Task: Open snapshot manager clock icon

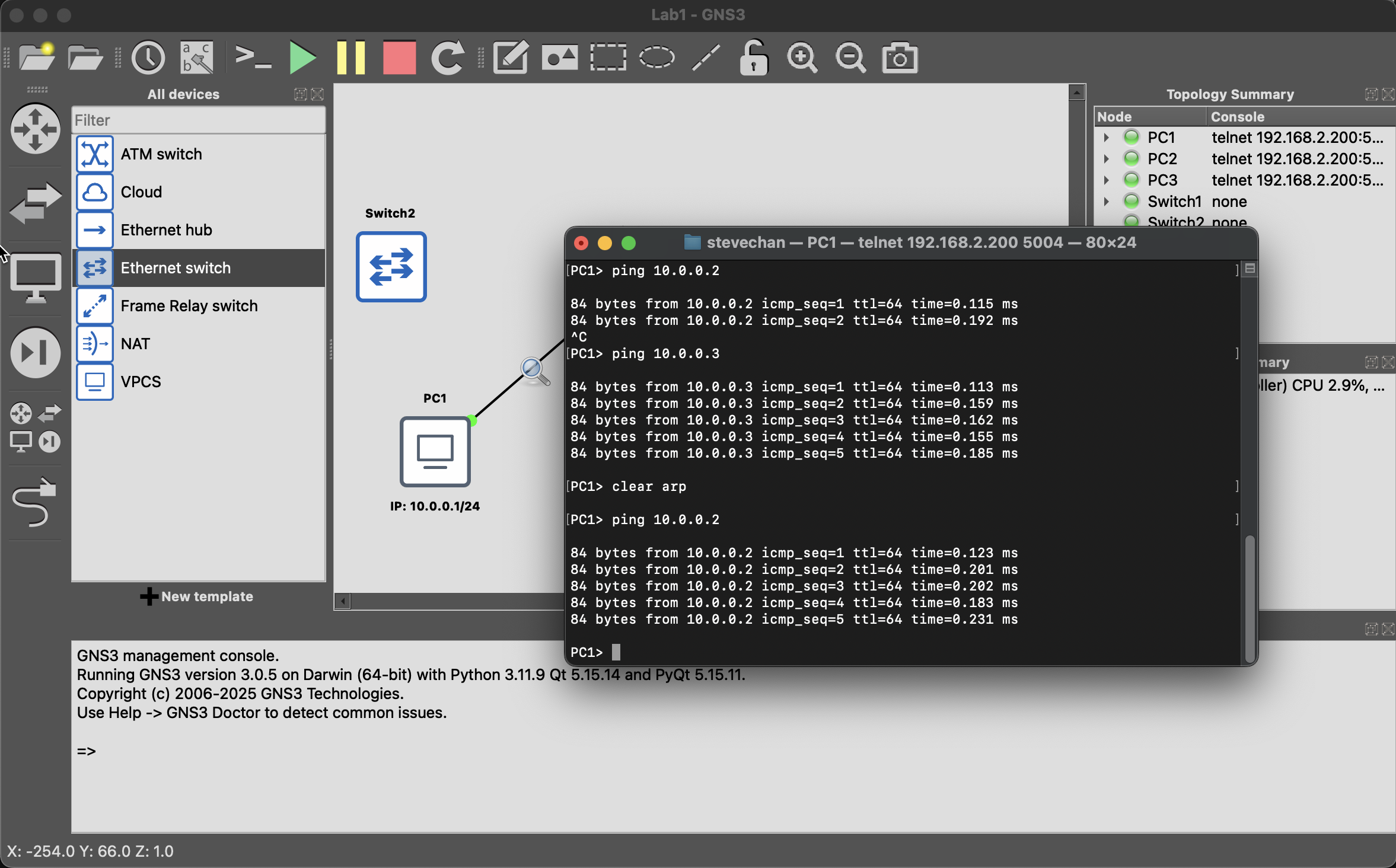Action: (x=148, y=58)
